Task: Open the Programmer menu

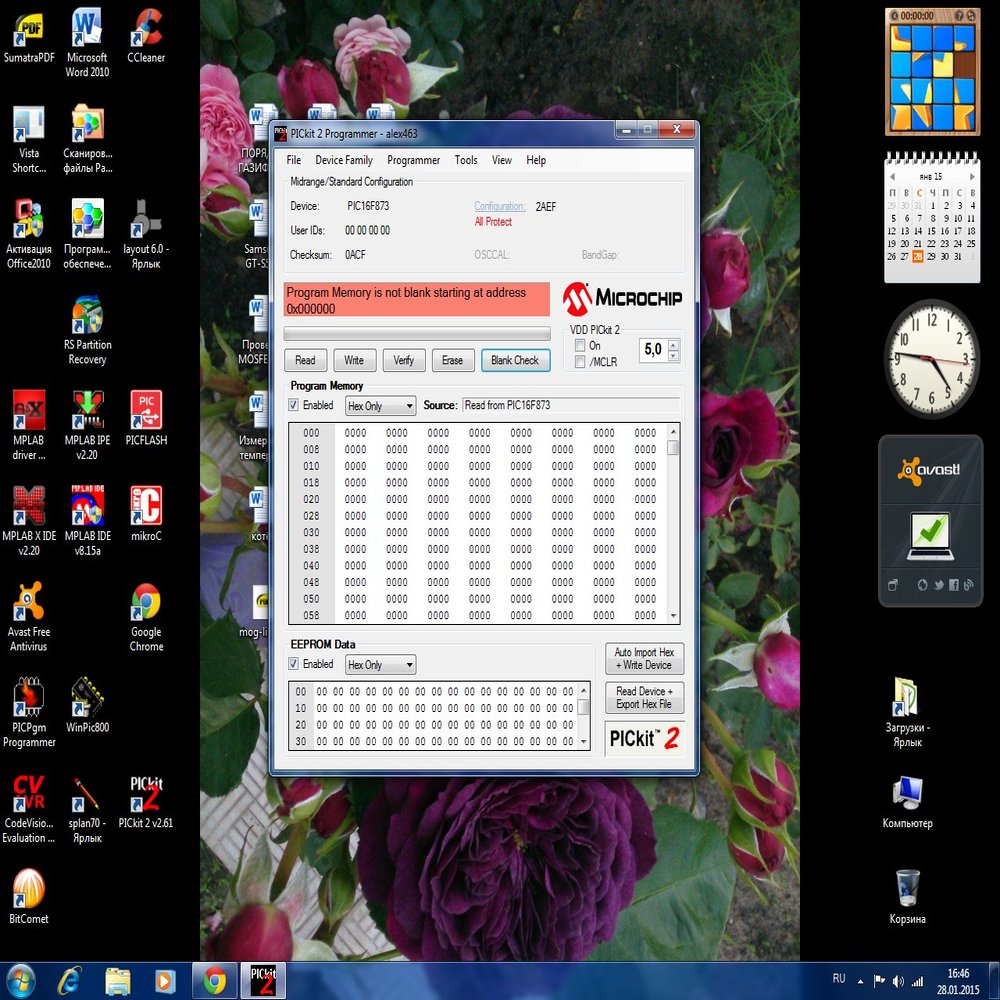Action: 413,160
